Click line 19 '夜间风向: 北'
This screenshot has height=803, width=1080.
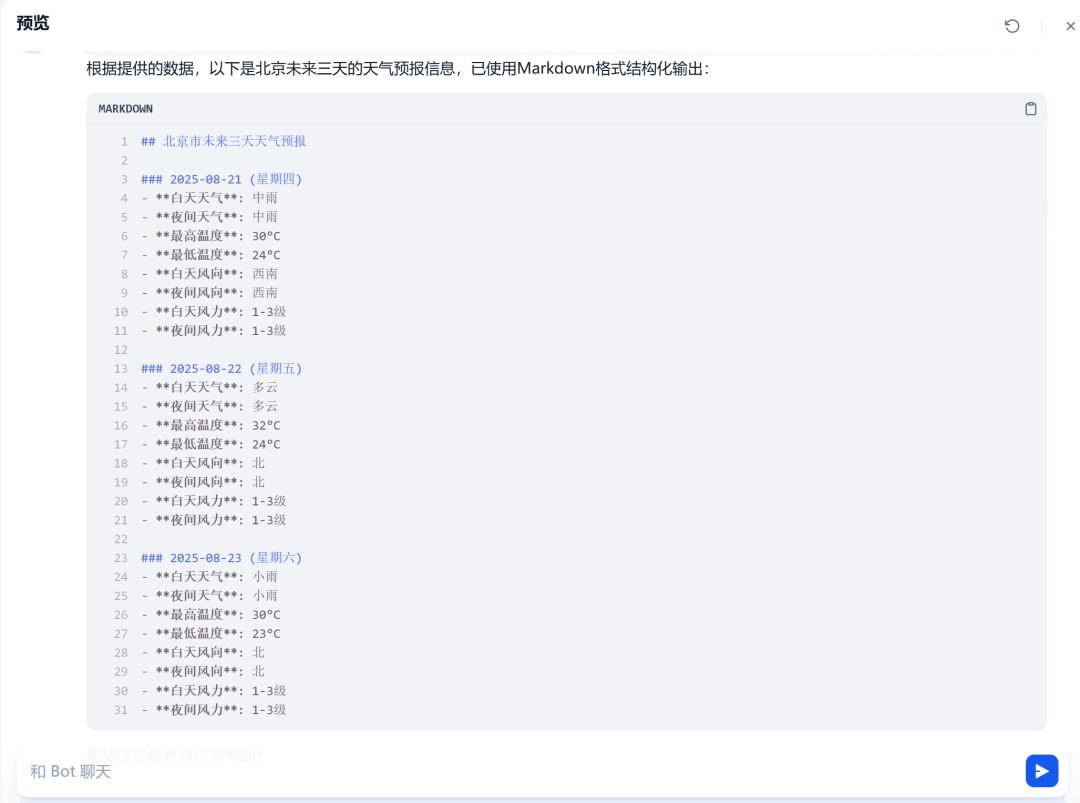pos(203,482)
